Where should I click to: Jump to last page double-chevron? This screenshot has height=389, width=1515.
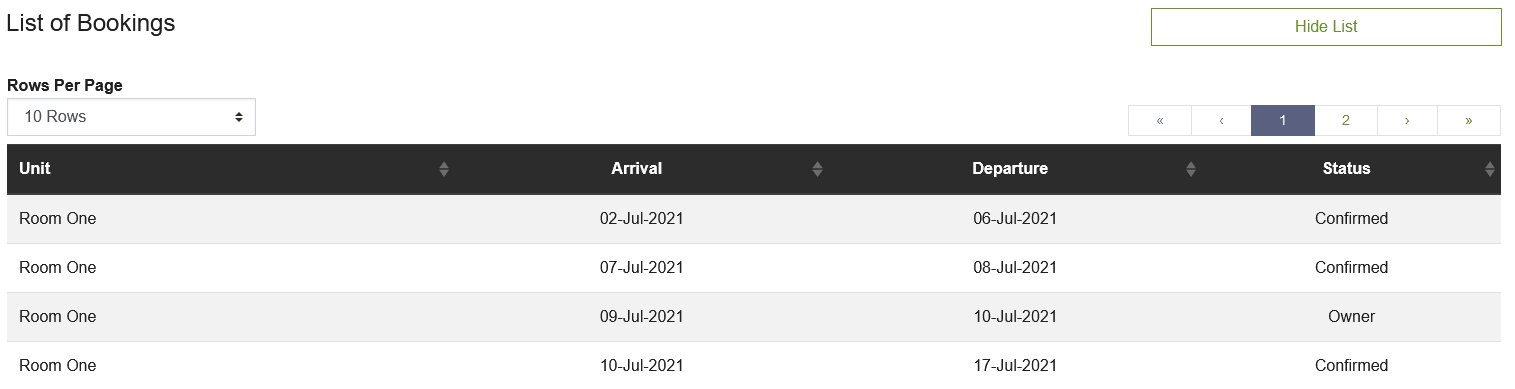(x=1469, y=120)
